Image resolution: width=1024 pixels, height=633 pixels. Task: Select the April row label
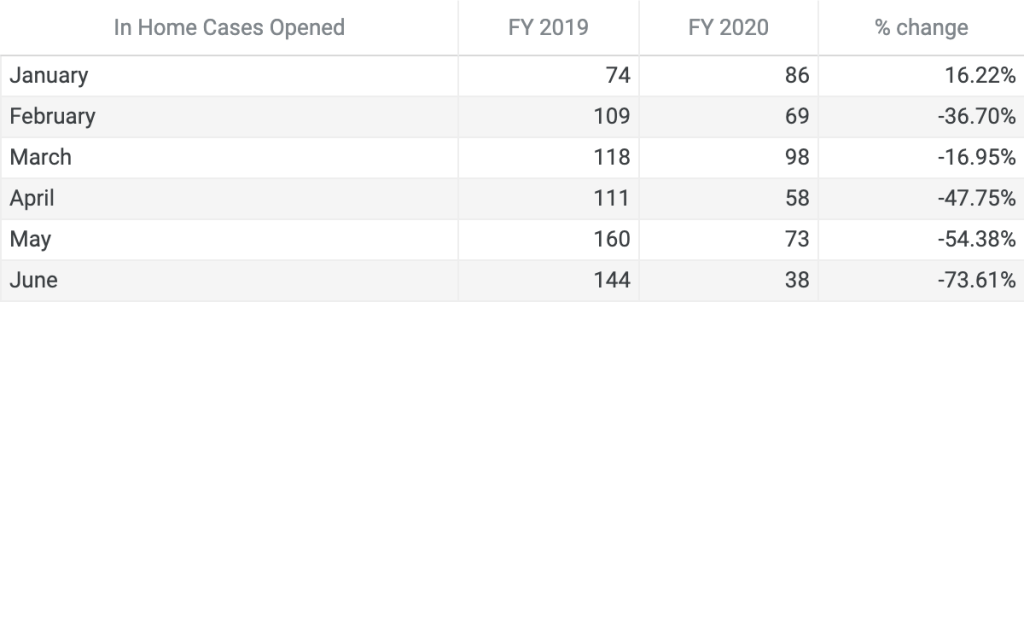point(32,199)
